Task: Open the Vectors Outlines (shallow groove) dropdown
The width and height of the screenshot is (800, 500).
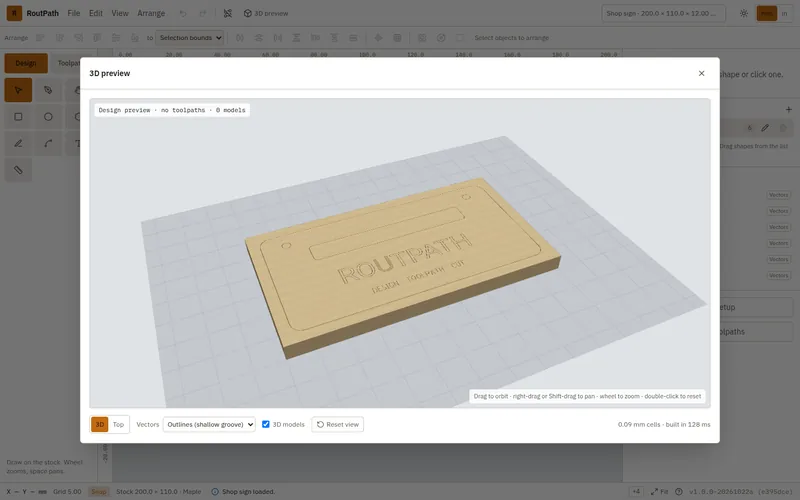Action: click(209, 424)
